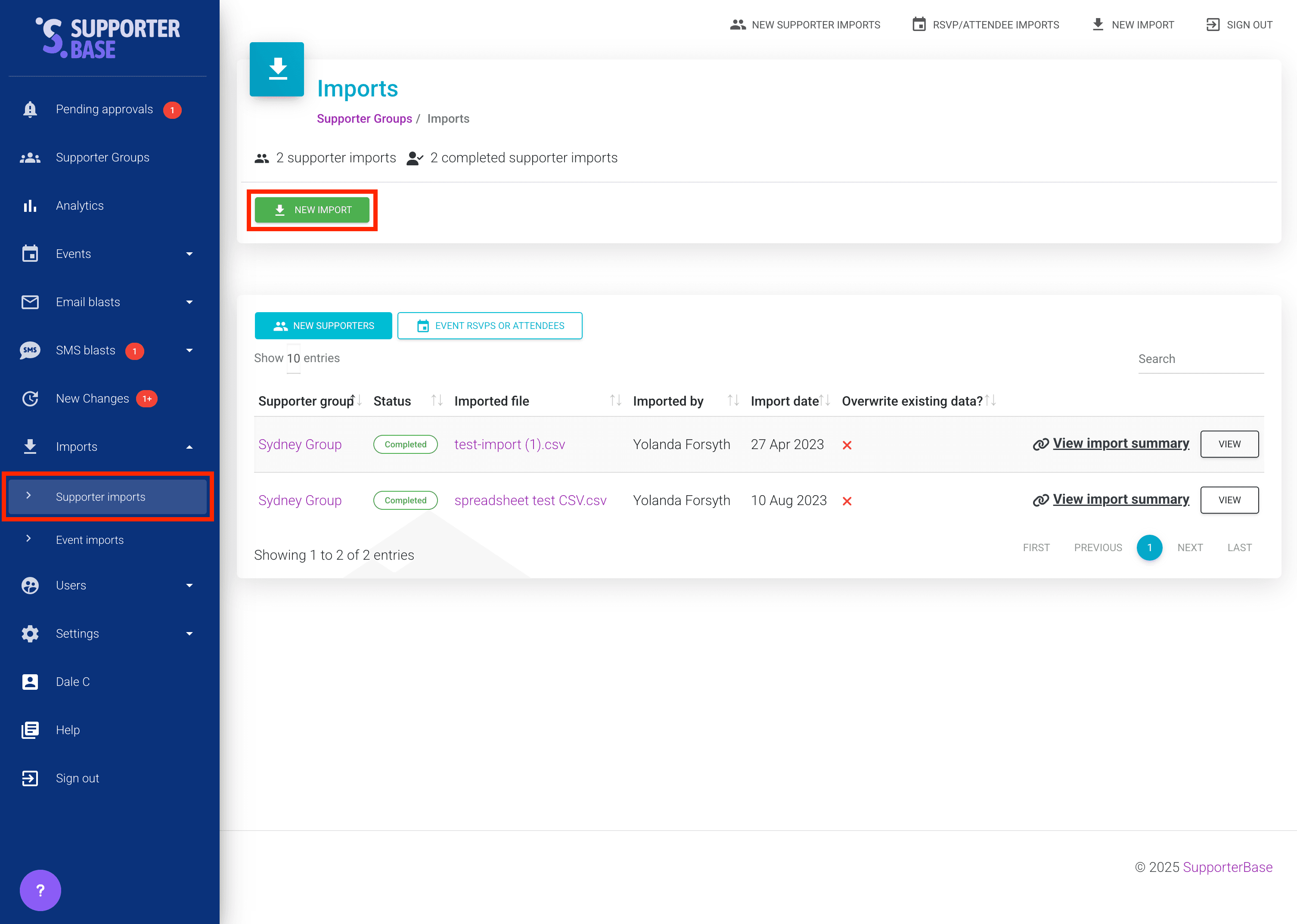Expand the Events sidebar menu
Screen dimensions: 1297x924
pos(189,254)
